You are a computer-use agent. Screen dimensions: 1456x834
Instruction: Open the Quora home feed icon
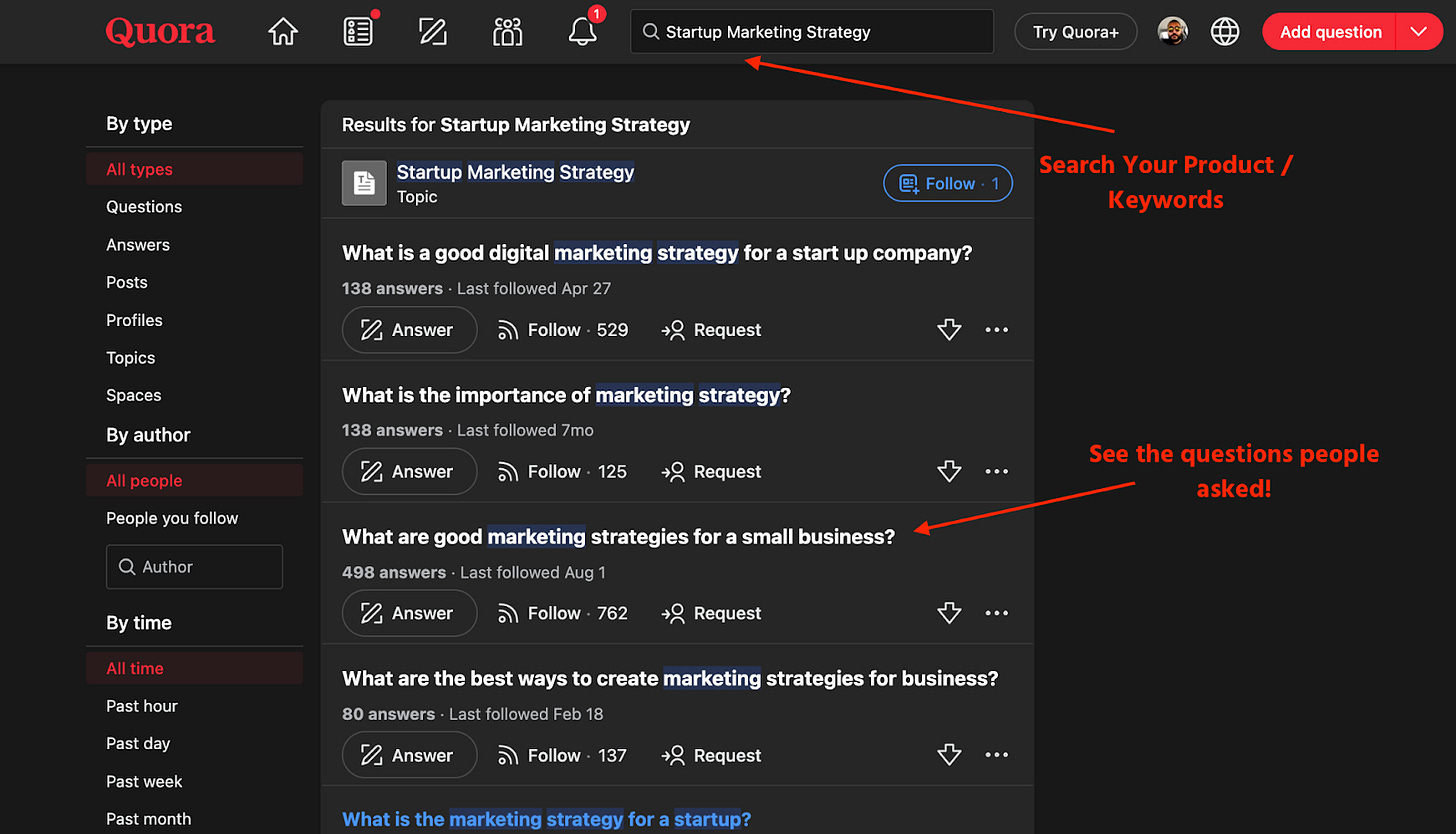coord(283,32)
